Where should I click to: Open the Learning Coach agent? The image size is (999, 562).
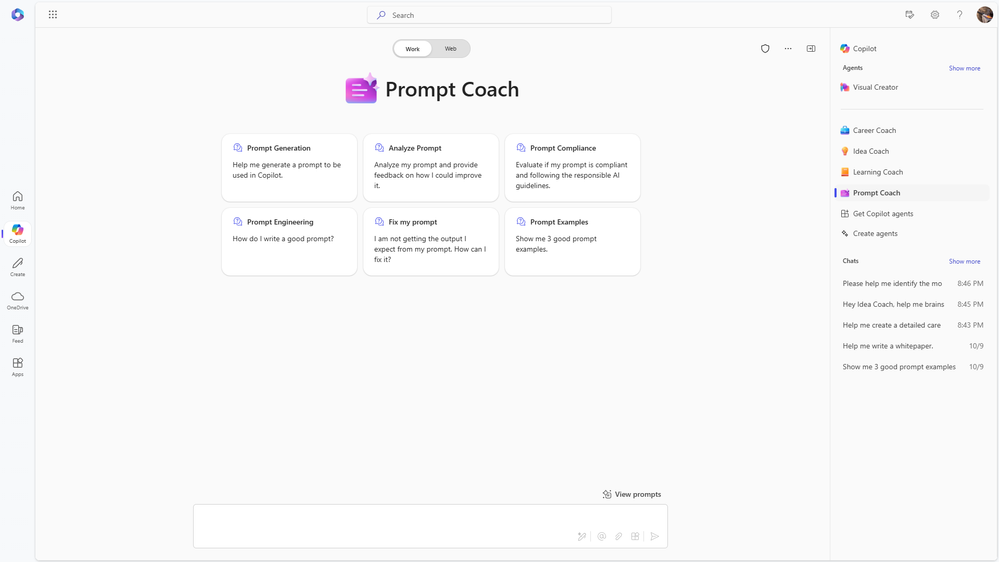[877, 172]
